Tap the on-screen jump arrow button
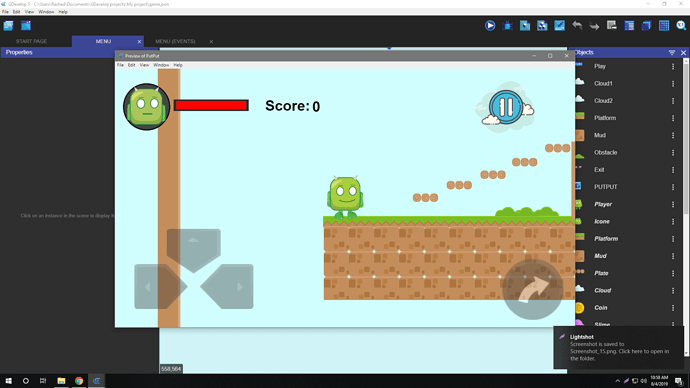The image size is (690, 388). [533, 289]
